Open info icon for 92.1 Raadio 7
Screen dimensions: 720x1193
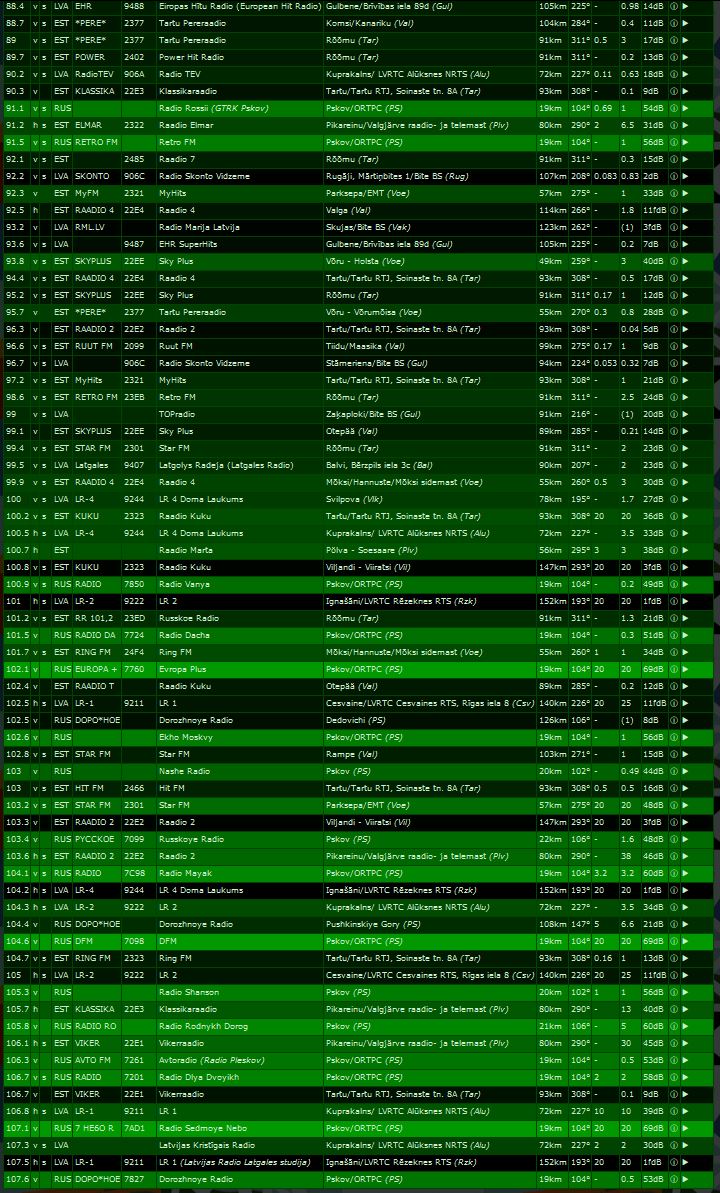coord(674,159)
